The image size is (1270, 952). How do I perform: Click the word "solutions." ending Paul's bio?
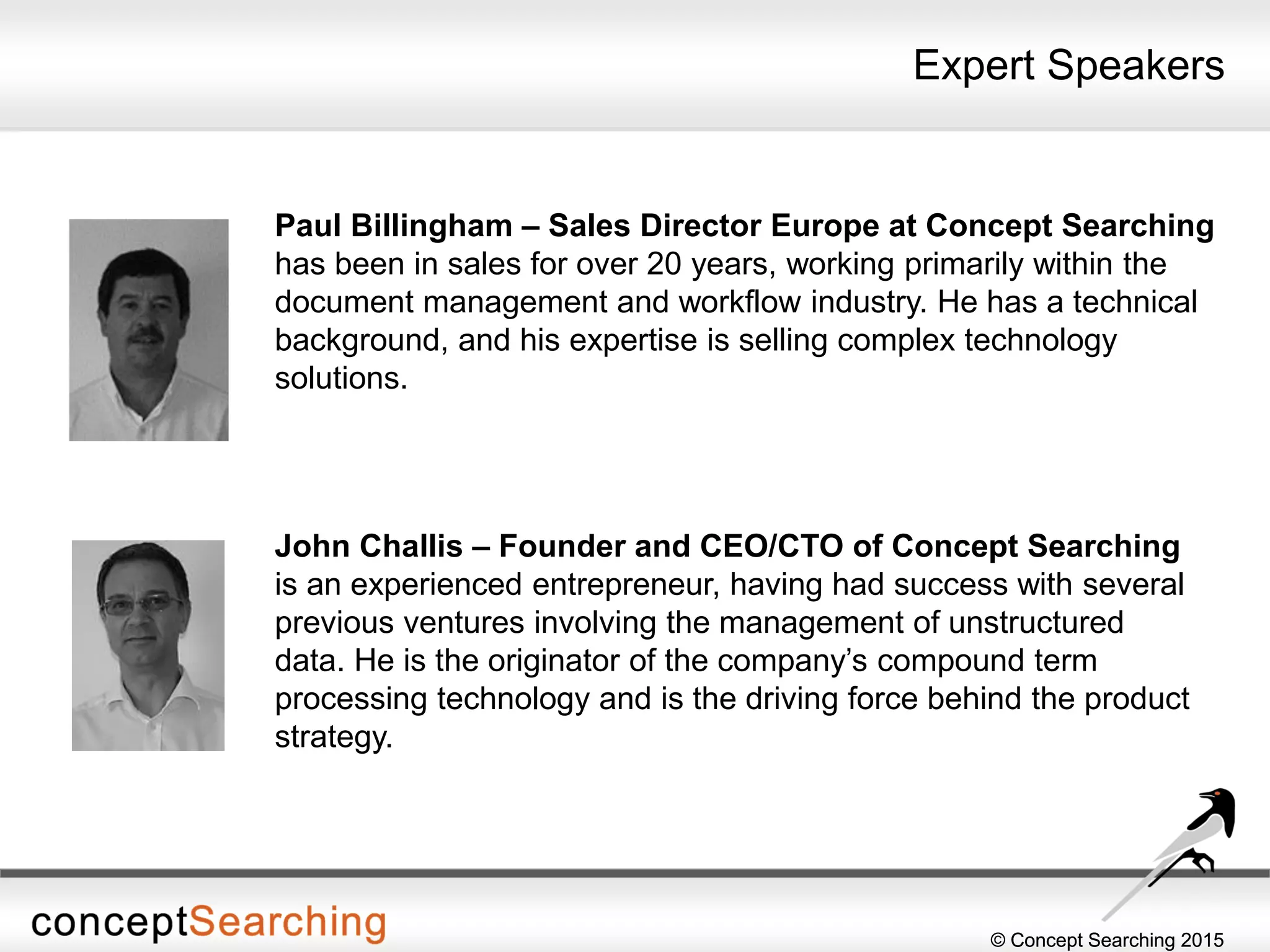coord(341,378)
